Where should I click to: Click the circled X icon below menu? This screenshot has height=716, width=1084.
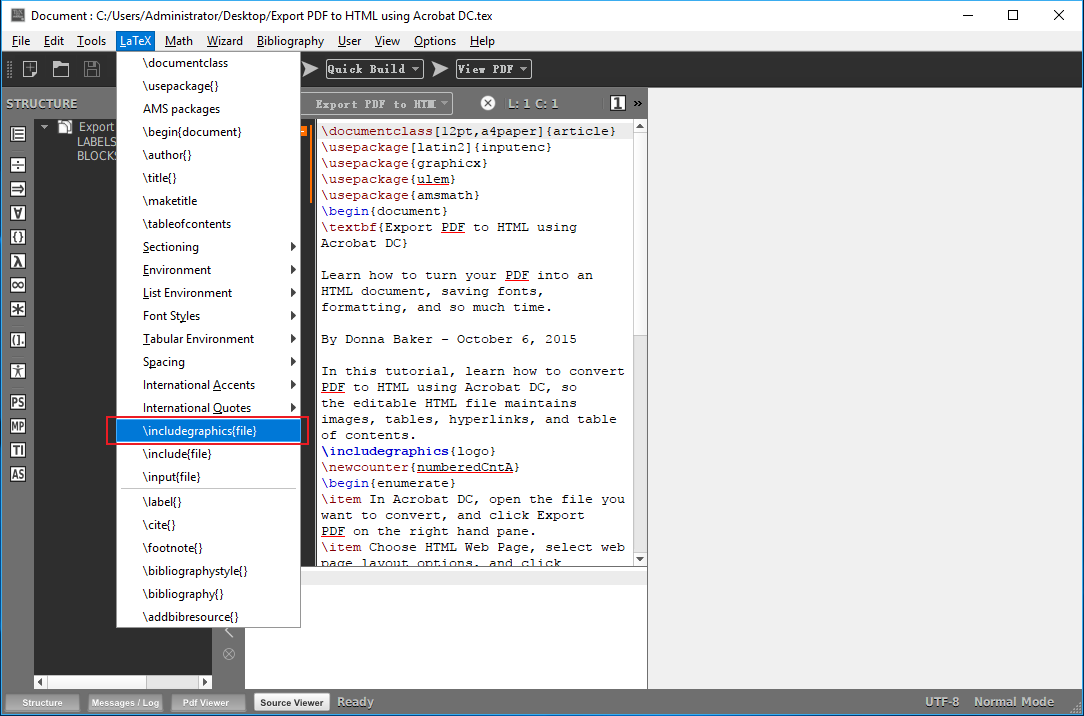[x=229, y=654]
